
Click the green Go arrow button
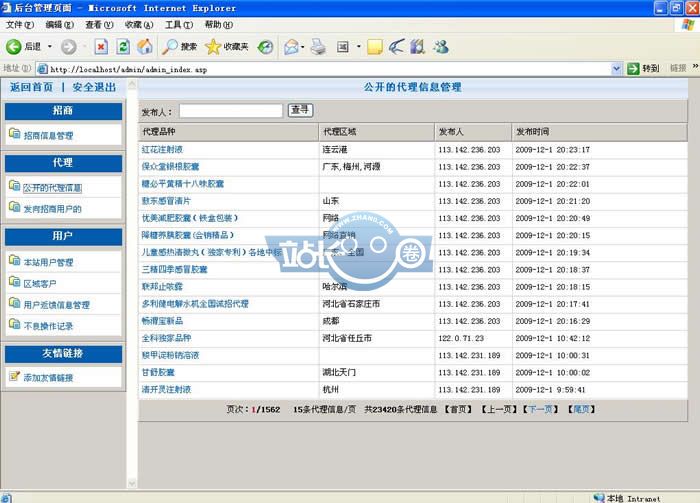[633, 68]
